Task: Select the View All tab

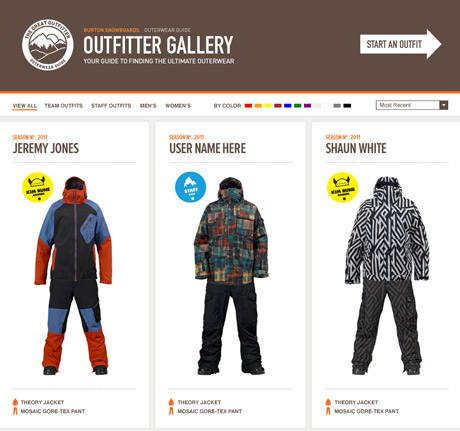Action: tap(25, 106)
